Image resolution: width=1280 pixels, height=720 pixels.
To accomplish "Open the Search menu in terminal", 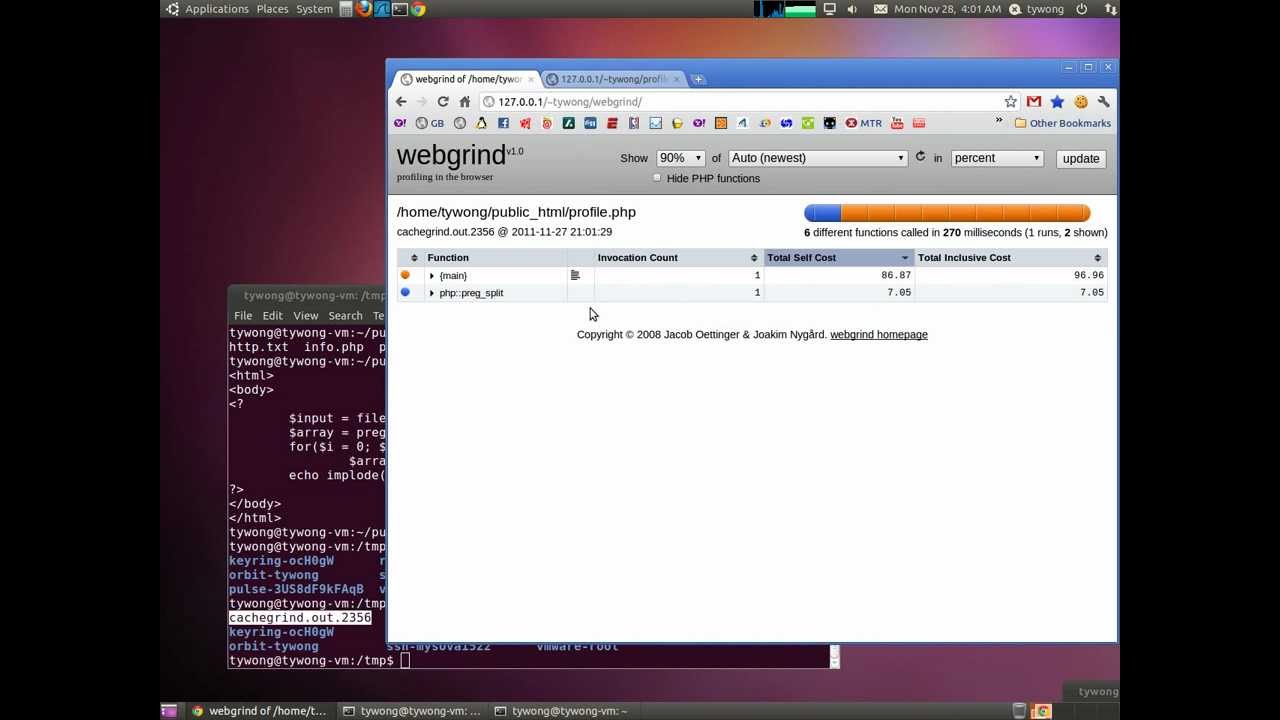I will [x=345, y=316].
